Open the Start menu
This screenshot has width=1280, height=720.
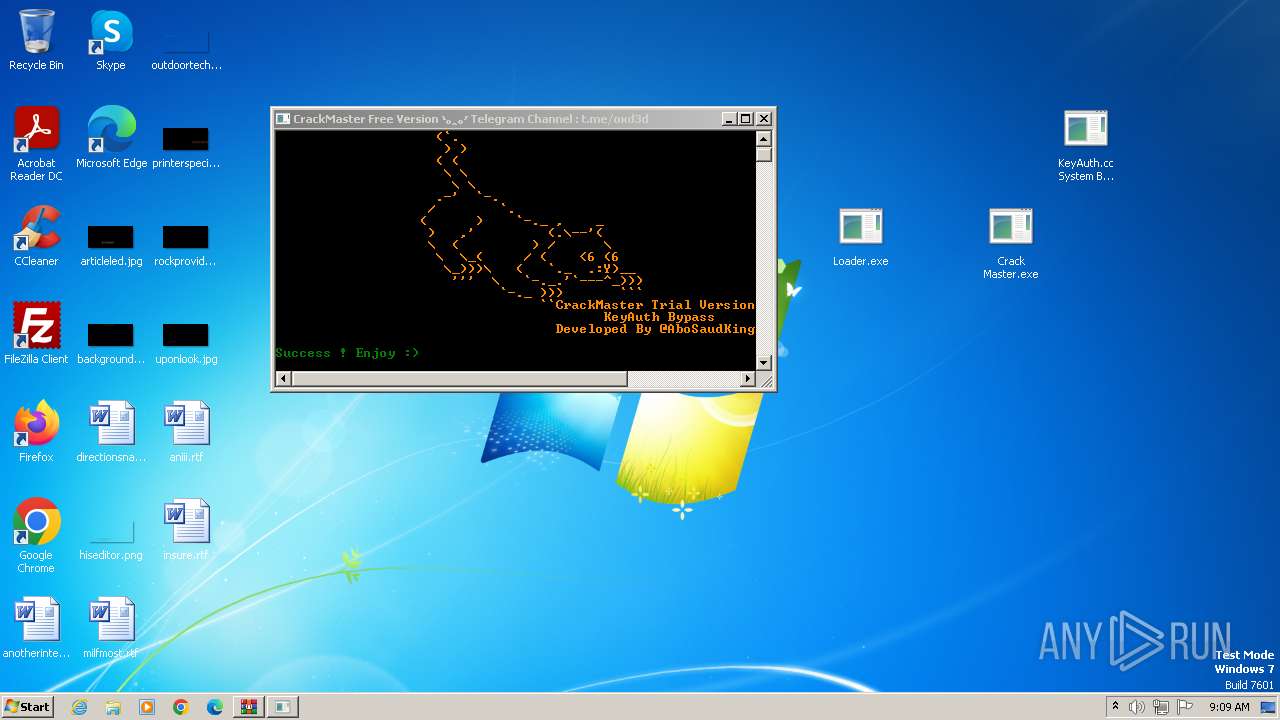(27, 706)
